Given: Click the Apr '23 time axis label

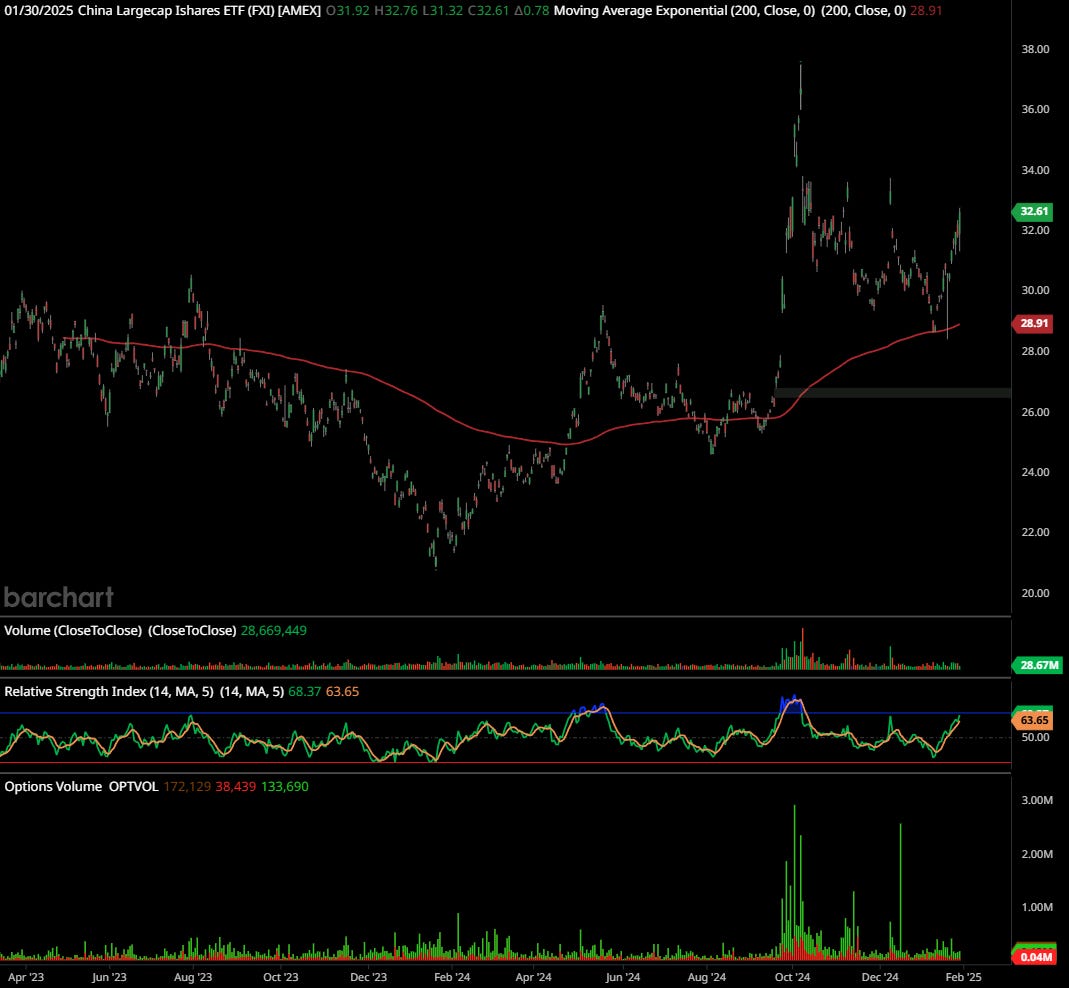Looking at the screenshot, I should [26, 977].
